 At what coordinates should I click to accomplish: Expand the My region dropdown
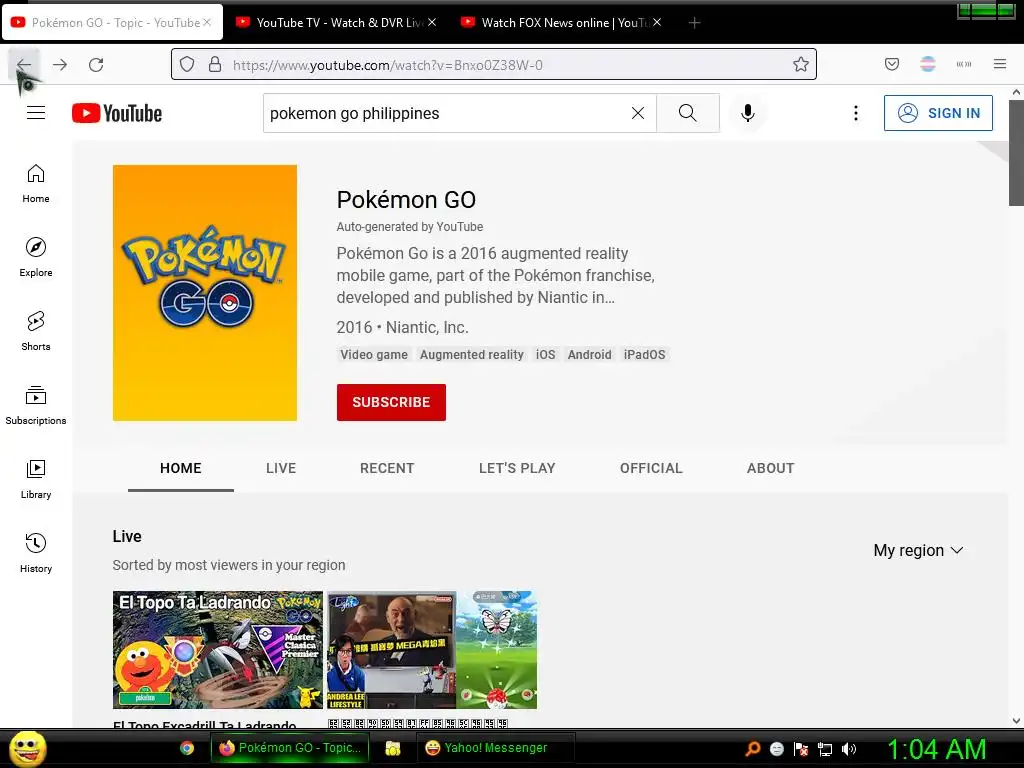[x=918, y=551]
